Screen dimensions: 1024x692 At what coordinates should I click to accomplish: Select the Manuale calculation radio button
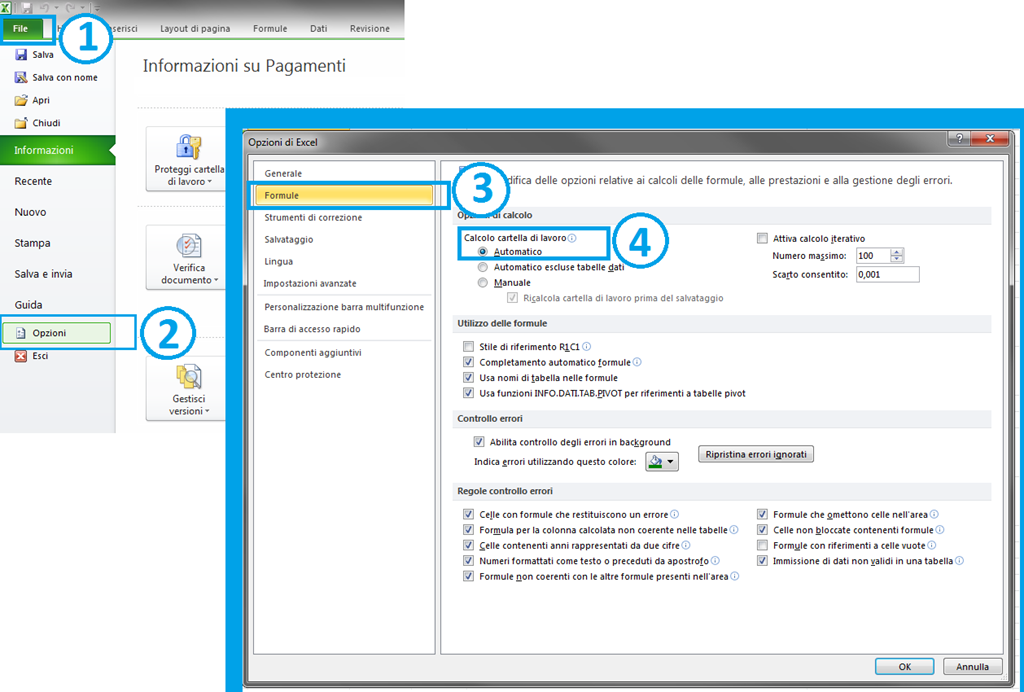pos(484,283)
